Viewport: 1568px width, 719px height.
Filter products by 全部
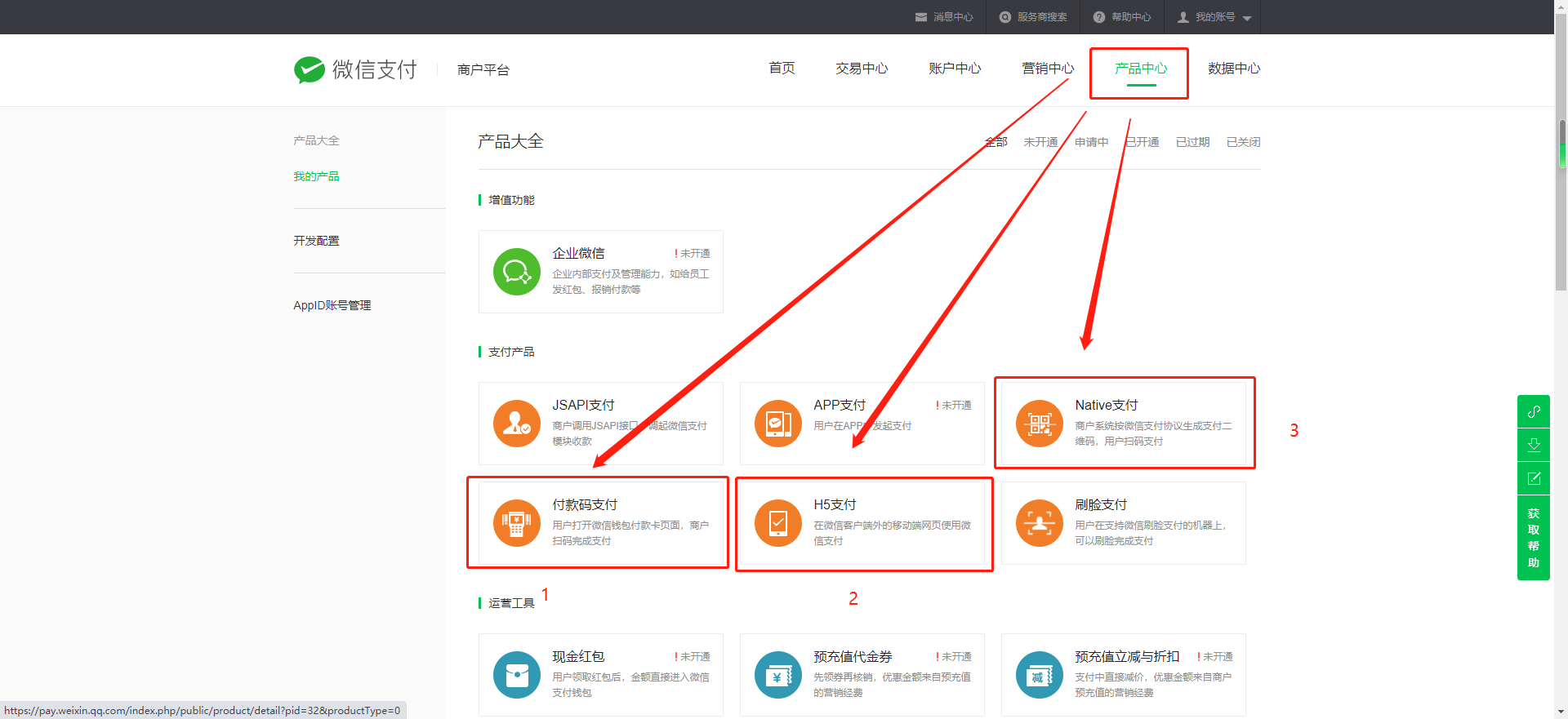click(x=996, y=142)
